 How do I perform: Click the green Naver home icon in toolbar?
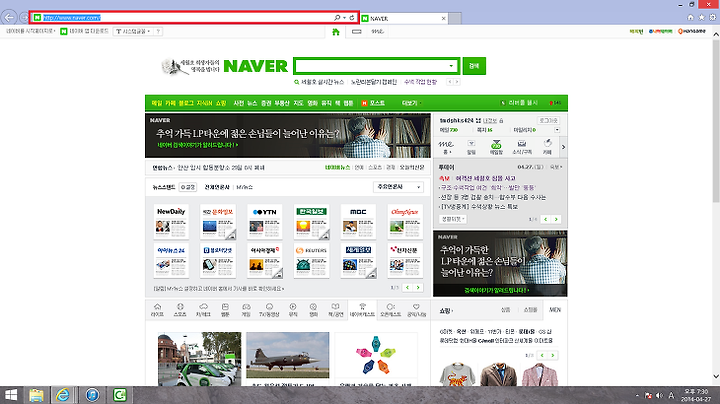[x=336, y=32]
